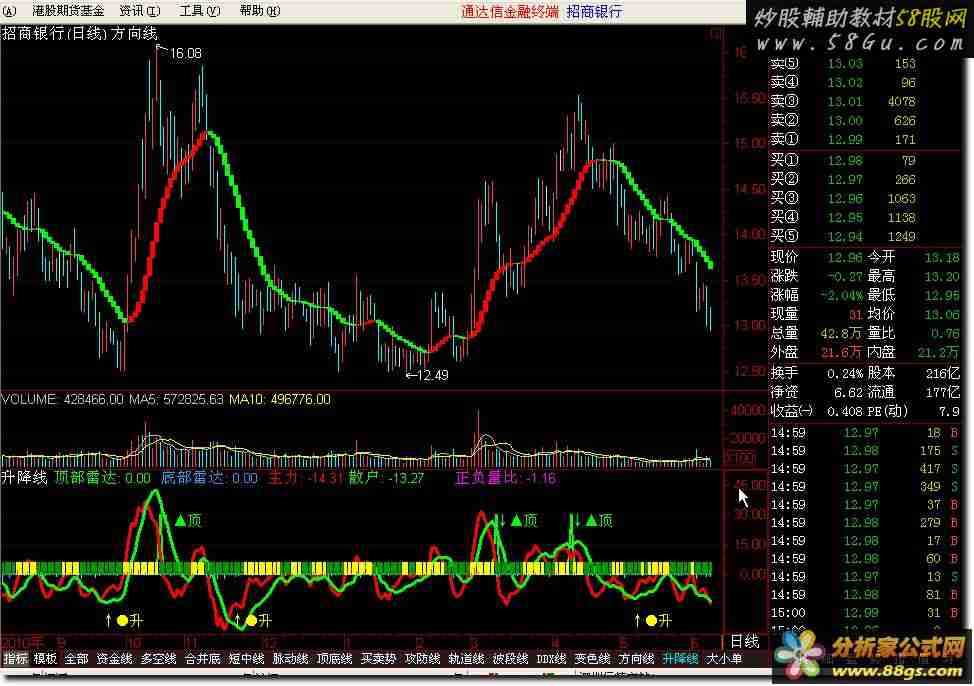Select the 14:59 trade with 349 volume
This screenshot has height=686, width=974.
865,487
